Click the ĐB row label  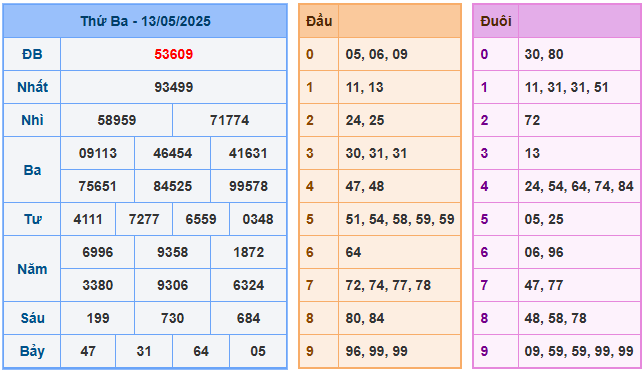pos(32,54)
